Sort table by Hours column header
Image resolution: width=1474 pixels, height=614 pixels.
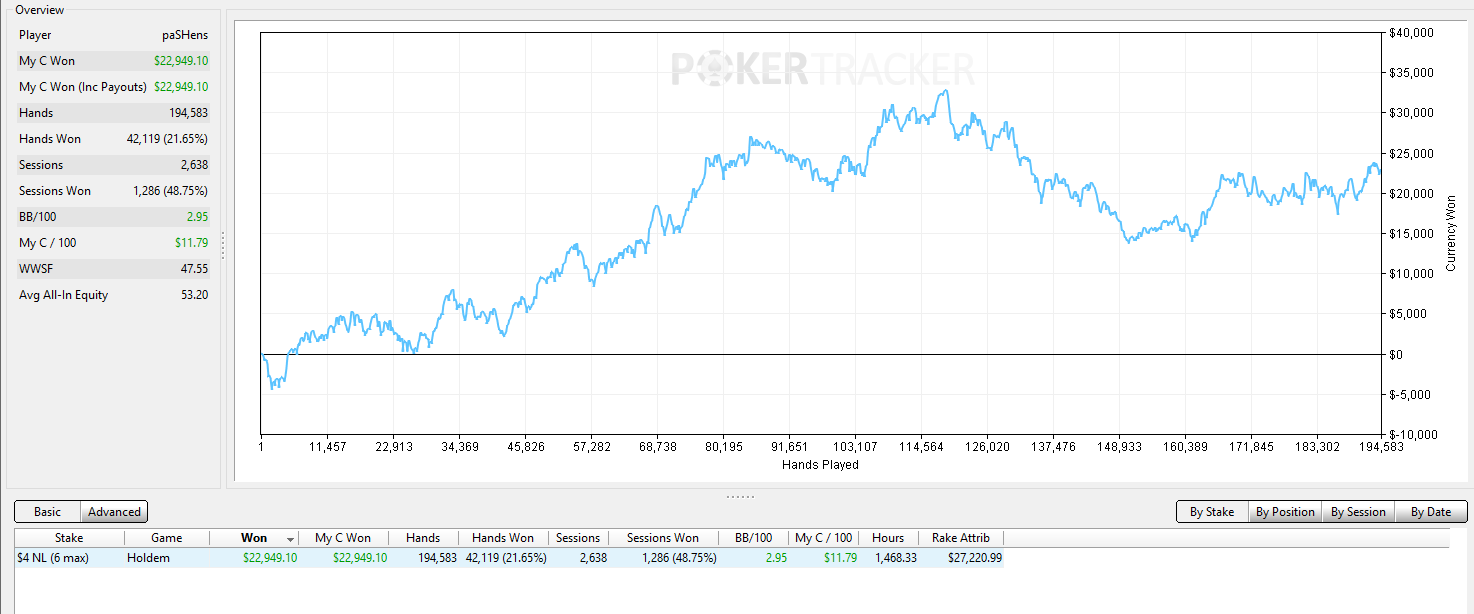point(888,538)
